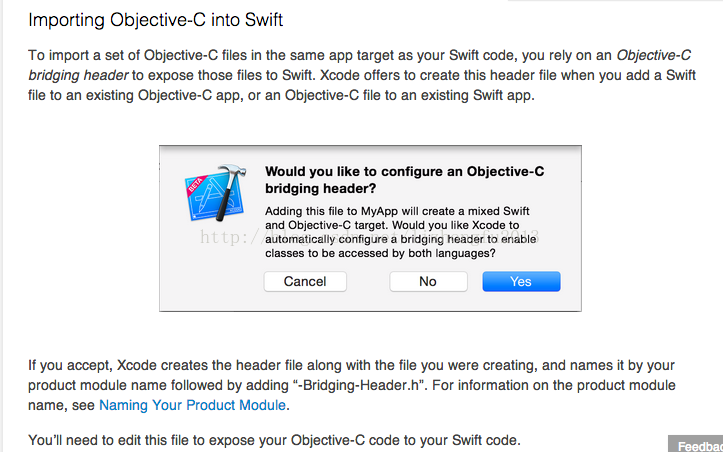Confirm with the blue Yes button
Screen dimensions: 723x452
pyautogui.click(x=521, y=281)
